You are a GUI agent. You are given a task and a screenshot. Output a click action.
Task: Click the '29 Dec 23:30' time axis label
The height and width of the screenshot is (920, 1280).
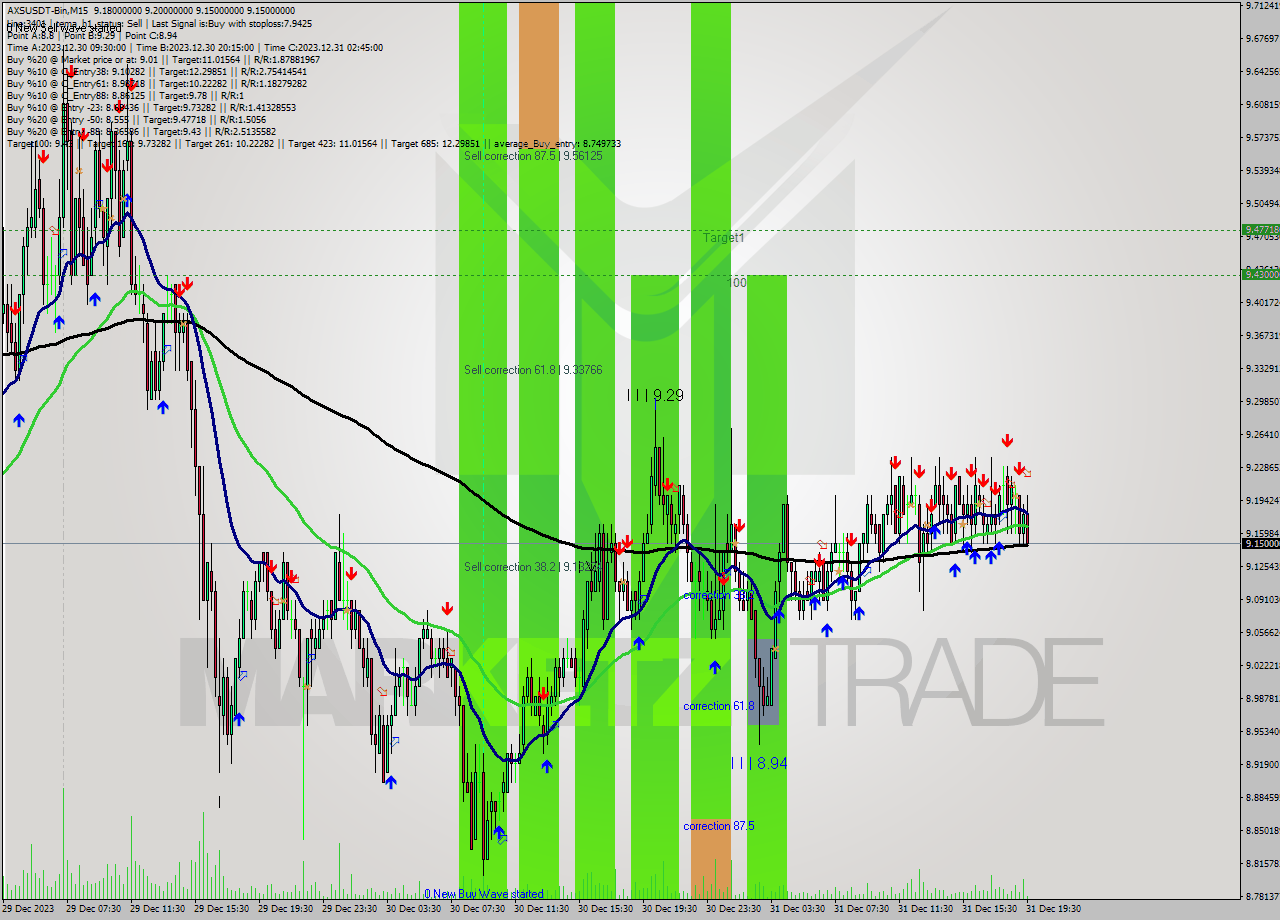click(349, 910)
